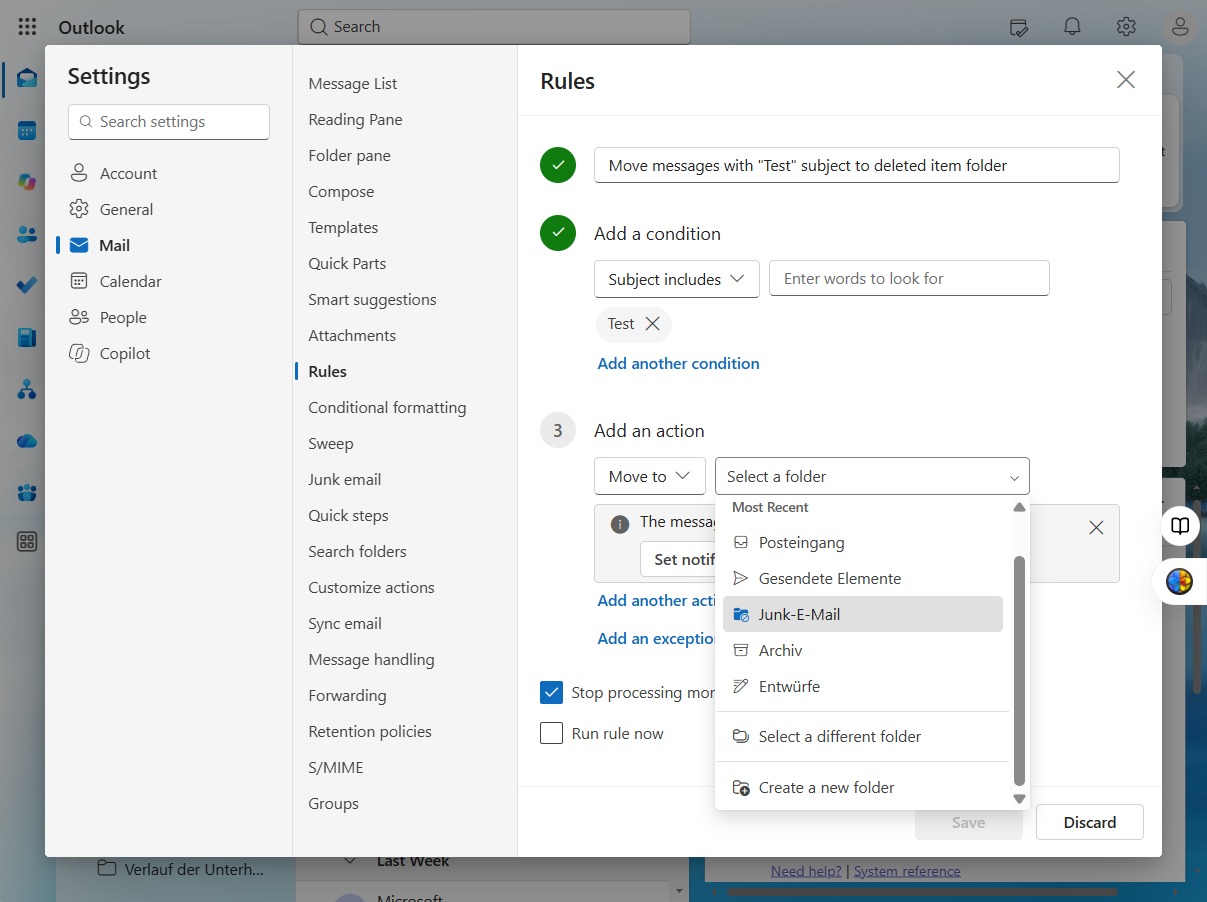Viewport: 1207px width, 902px height.
Task: Open the People app icon in rail
Action: [x=27, y=234]
